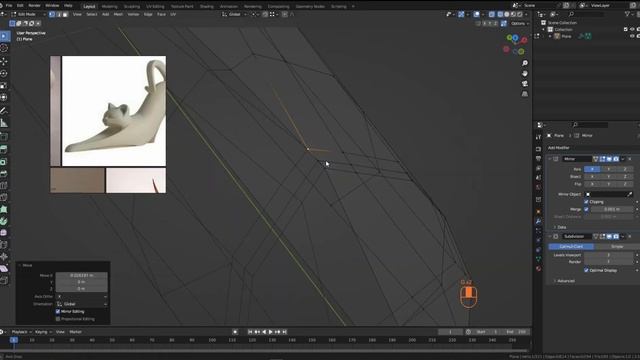Hide the Collection via its eye icon
Image resolution: width=640 pixels, height=360 pixels.
(x=632, y=29)
